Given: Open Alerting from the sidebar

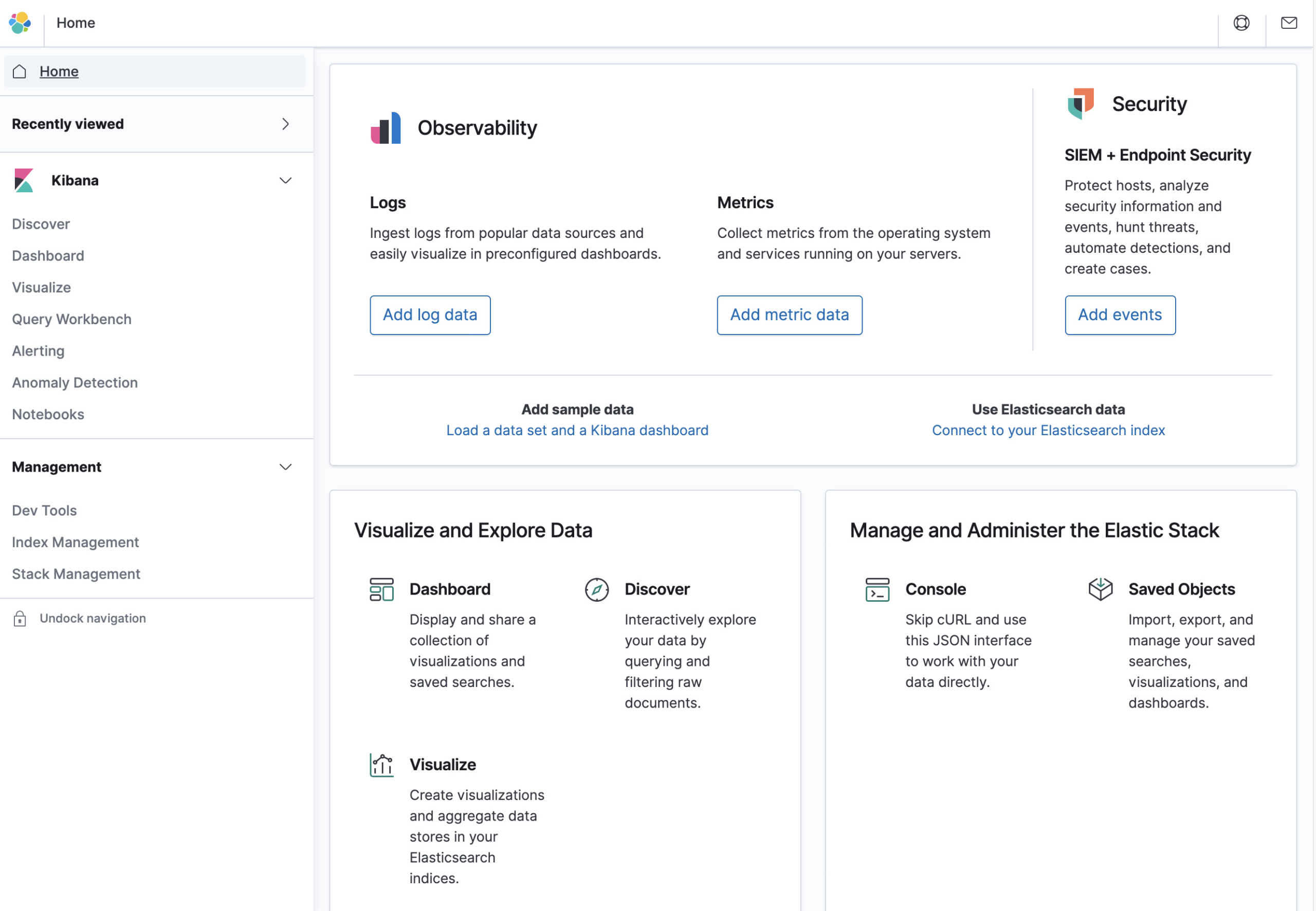Looking at the screenshot, I should [x=38, y=351].
